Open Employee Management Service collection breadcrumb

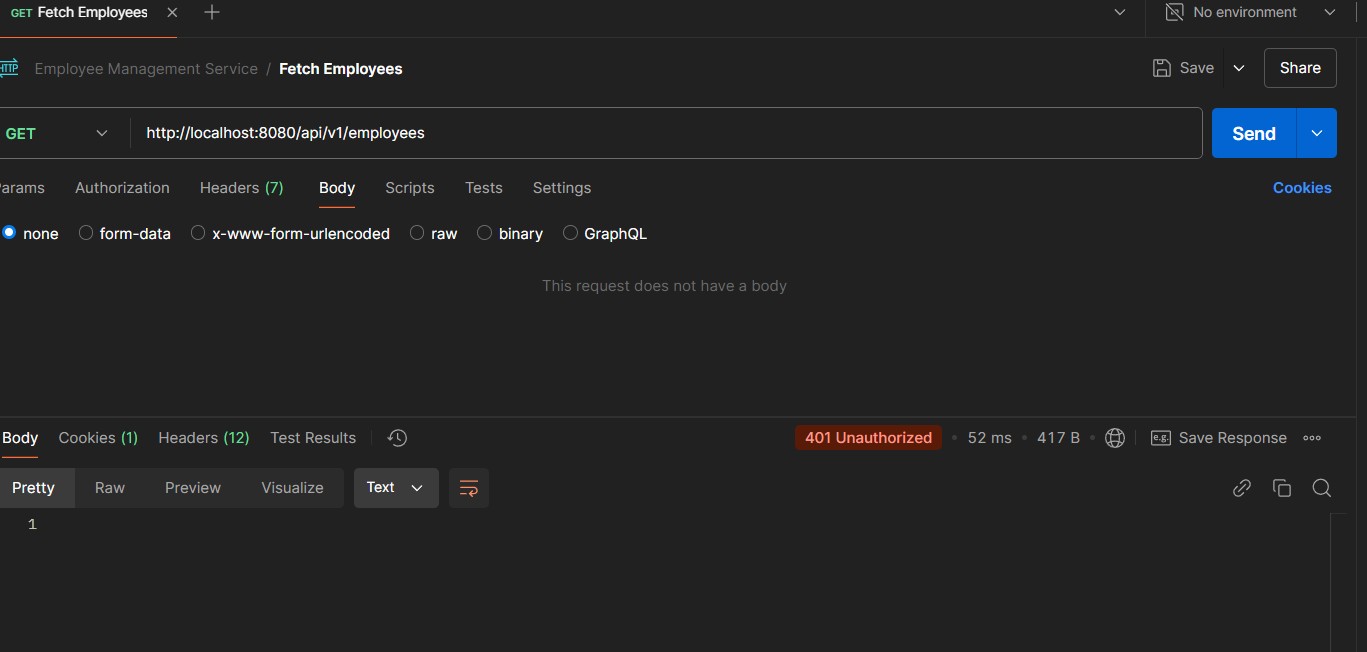coord(146,69)
